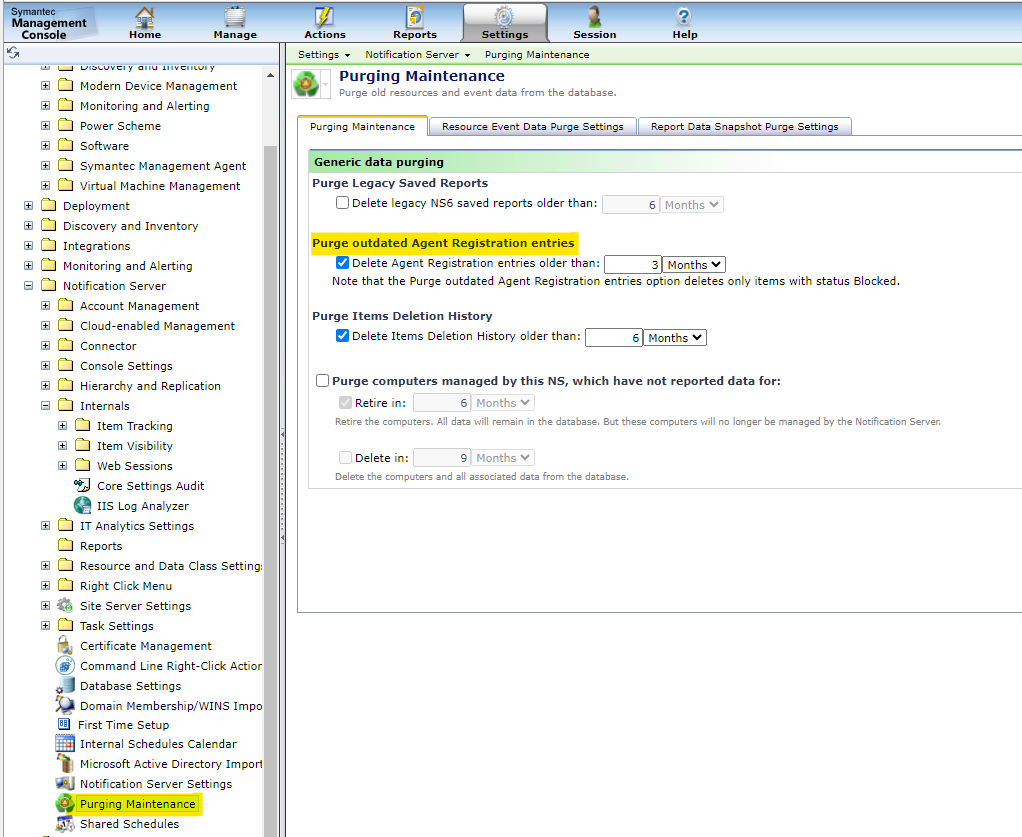The width and height of the screenshot is (1022, 837).
Task: Uncheck Delete Agent Registration entries checkbox
Action: [x=343, y=264]
